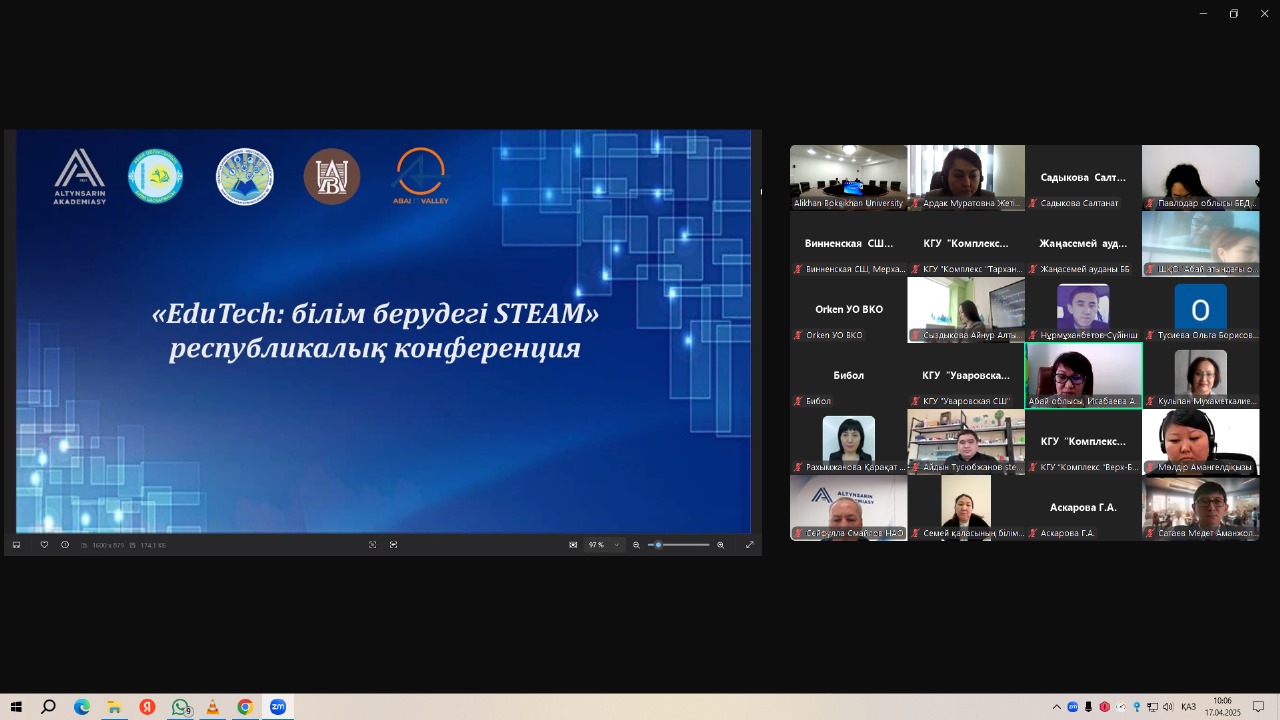Open the Windows notification center
Viewport: 1280px width, 720px height.
[x=1259, y=707]
